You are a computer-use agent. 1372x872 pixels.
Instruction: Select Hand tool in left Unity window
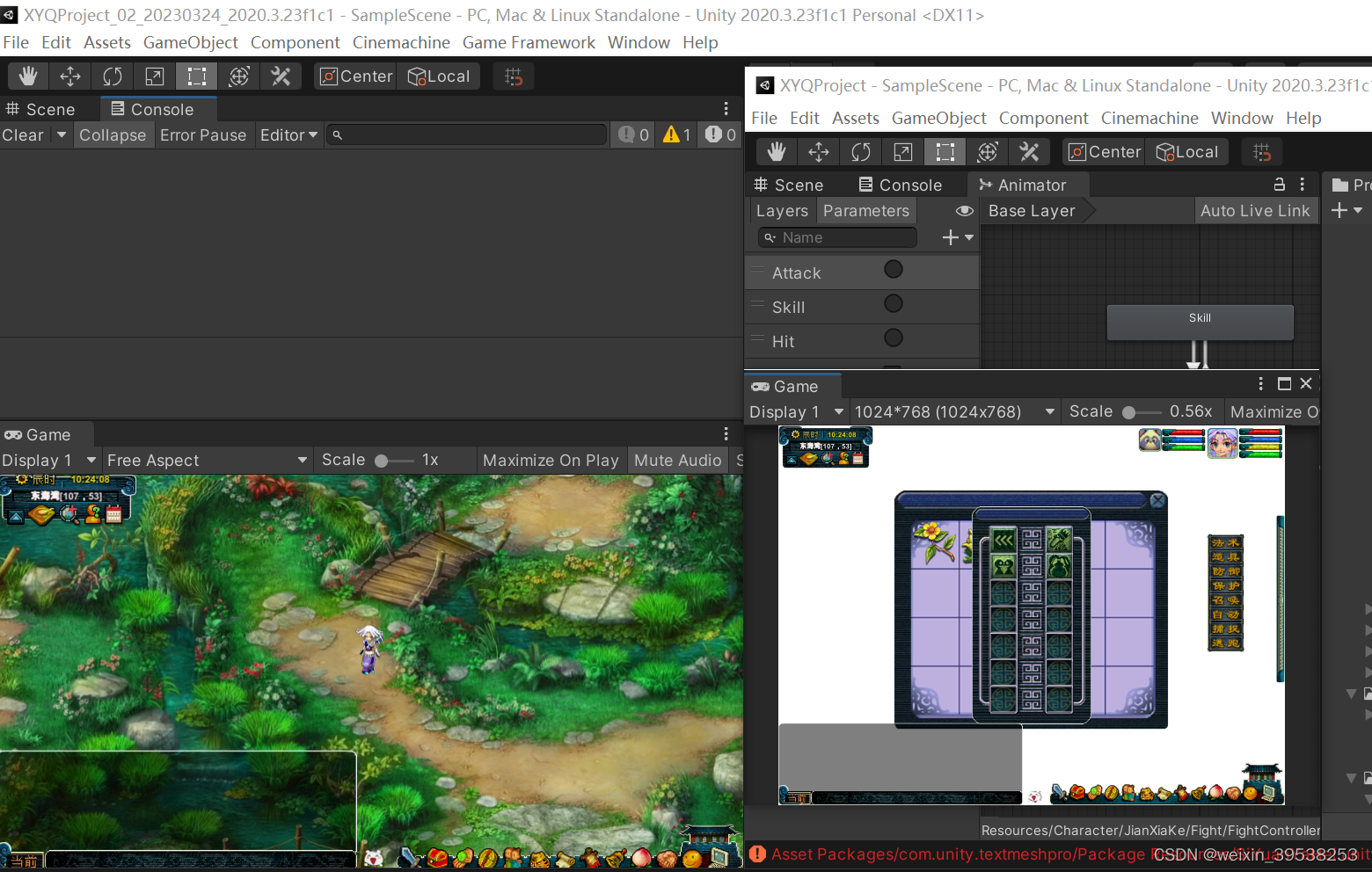tap(28, 76)
